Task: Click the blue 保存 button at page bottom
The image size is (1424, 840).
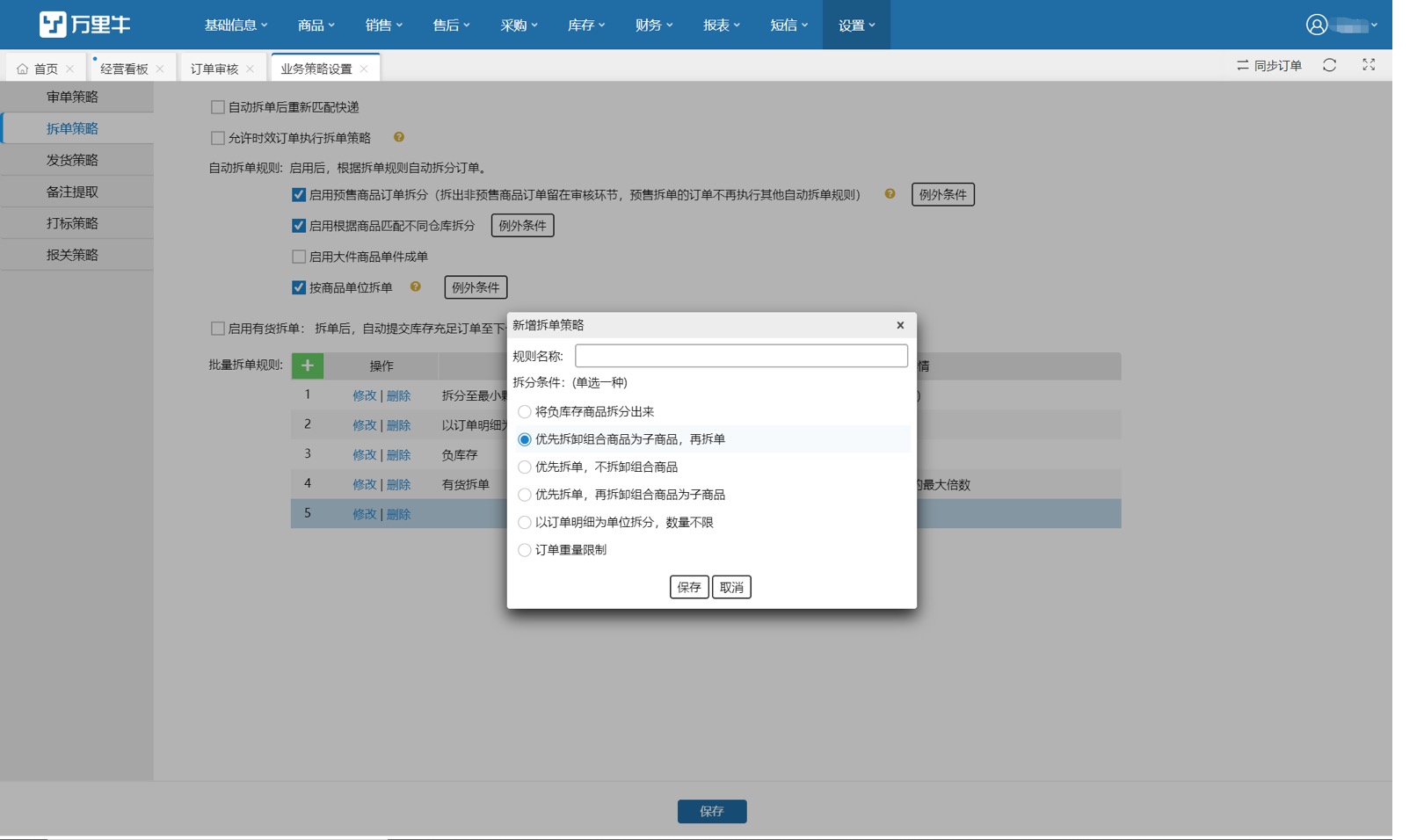Action: pyautogui.click(x=712, y=811)
